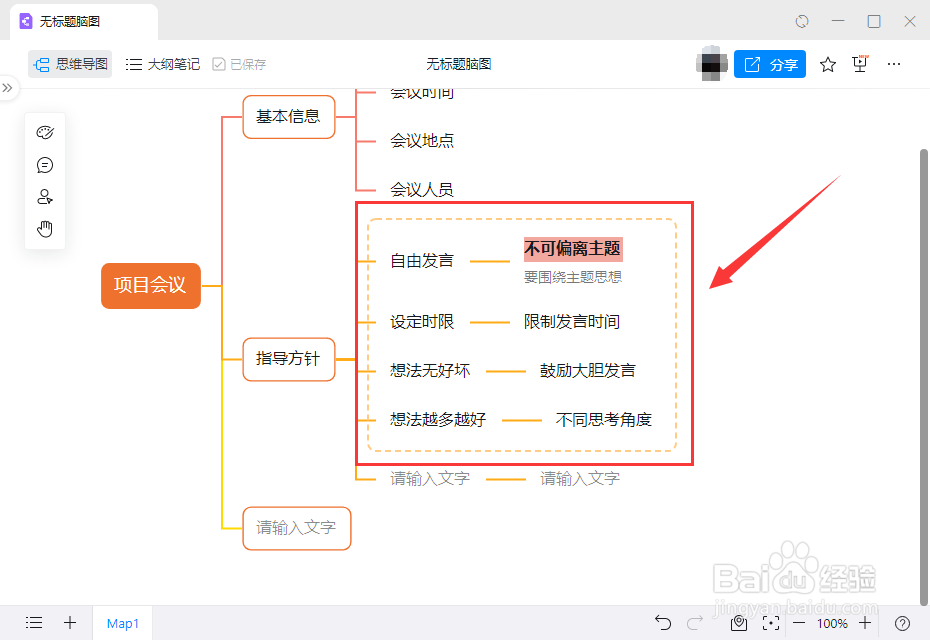Expand the collapsed left panel chevron
Image resolution: width=930 pixels, height=640 pixels.
(x=10, y=88)
